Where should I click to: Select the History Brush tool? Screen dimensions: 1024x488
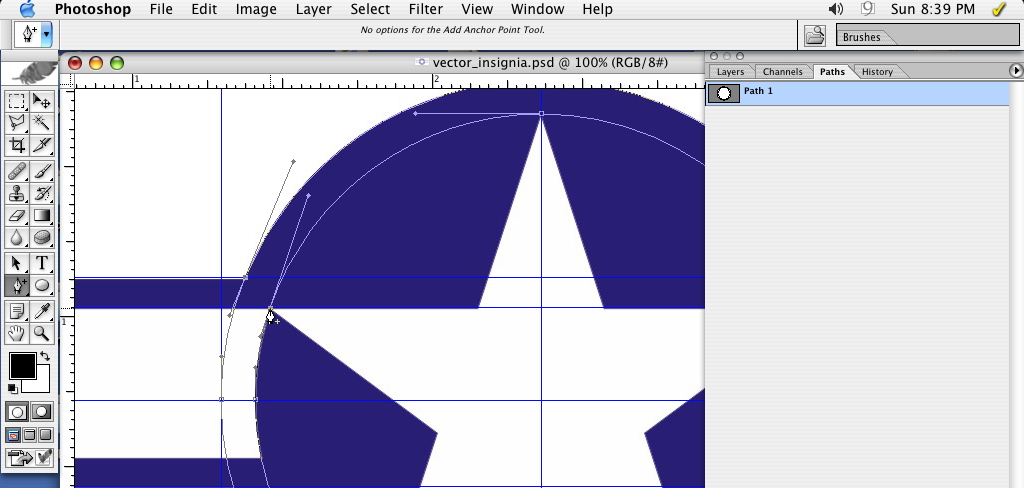(42, 193)
